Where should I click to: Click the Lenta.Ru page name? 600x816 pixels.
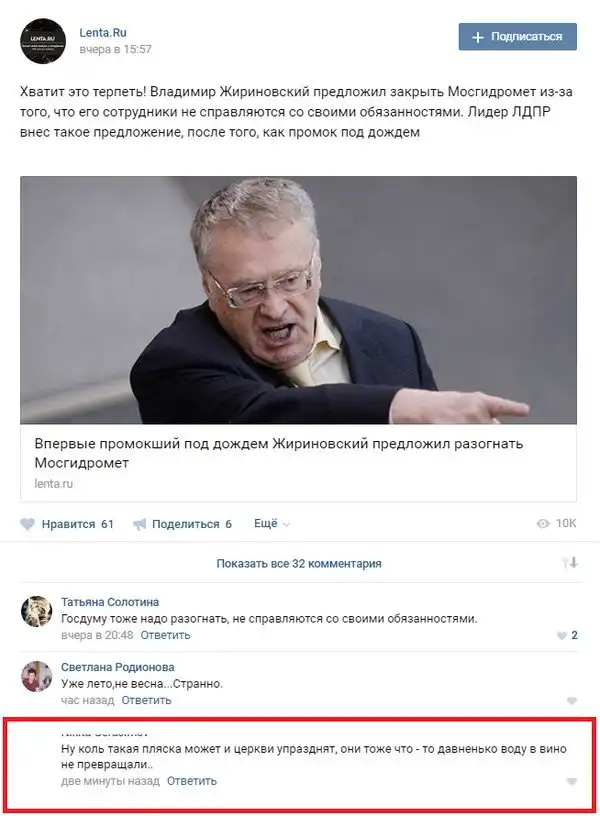pos(103,32)
